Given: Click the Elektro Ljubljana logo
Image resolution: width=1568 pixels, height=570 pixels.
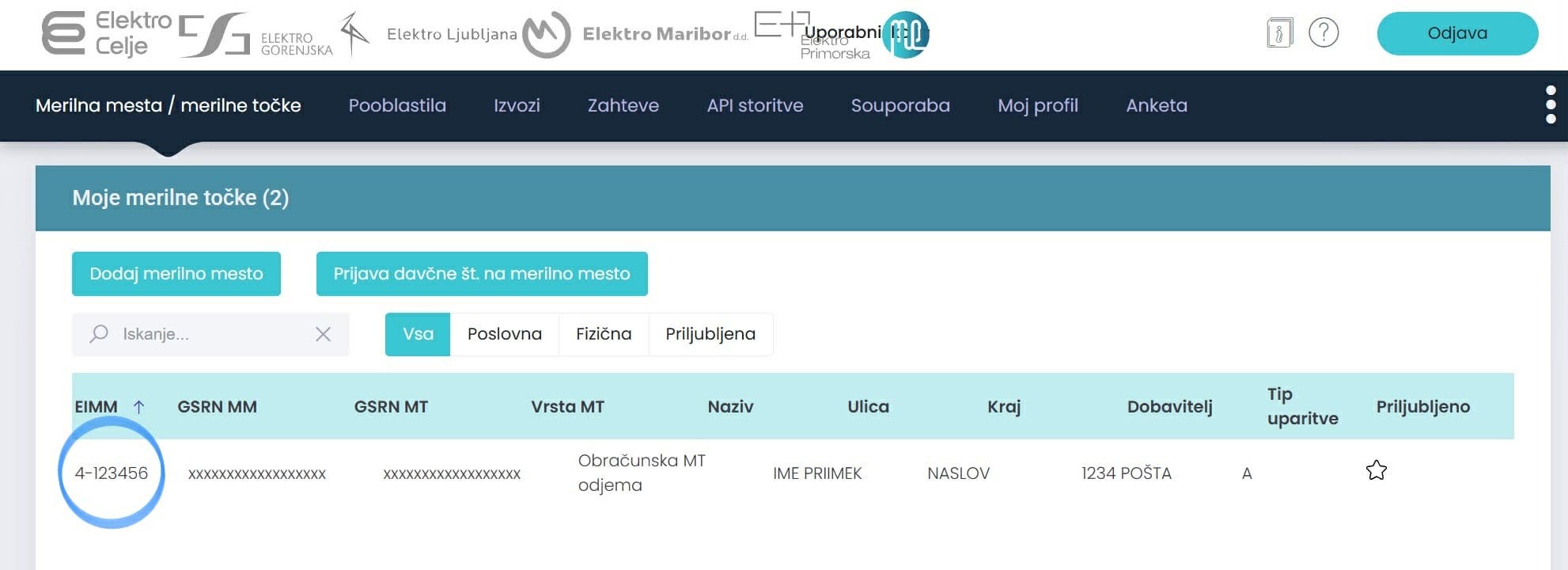Looking at the screenshot, I should 429,34.
